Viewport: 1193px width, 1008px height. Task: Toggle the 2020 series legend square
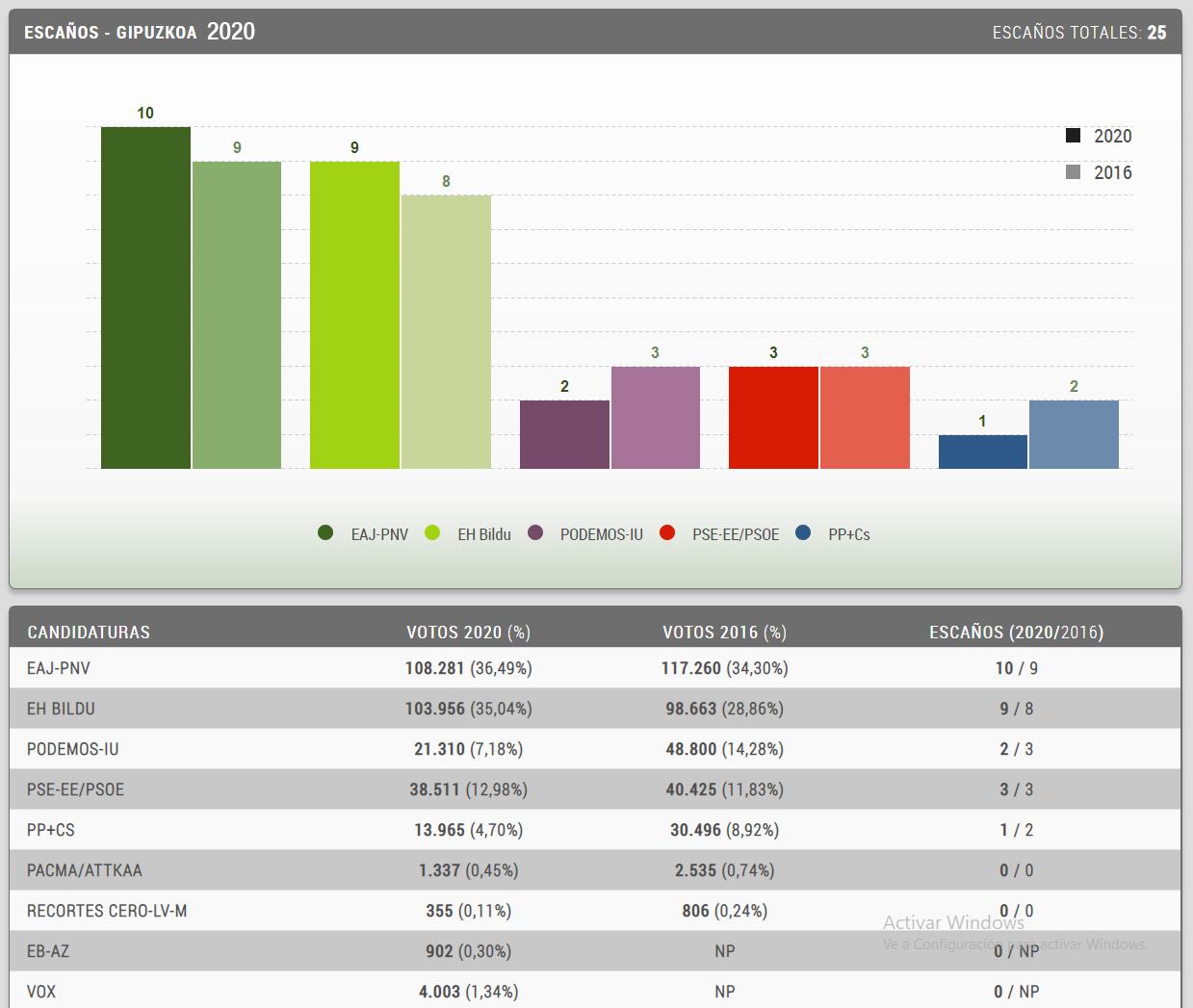[x=1073, y=136]
